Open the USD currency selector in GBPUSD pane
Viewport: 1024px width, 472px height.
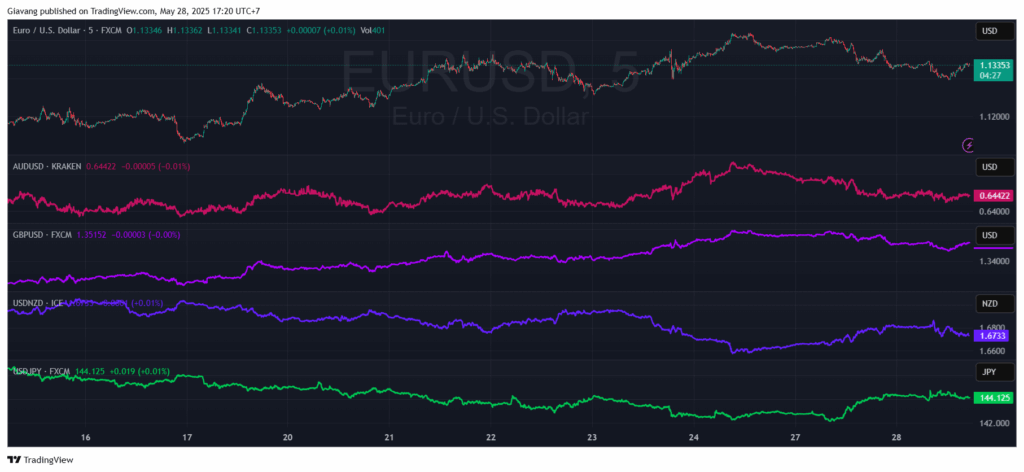click(x=990, y=235)
